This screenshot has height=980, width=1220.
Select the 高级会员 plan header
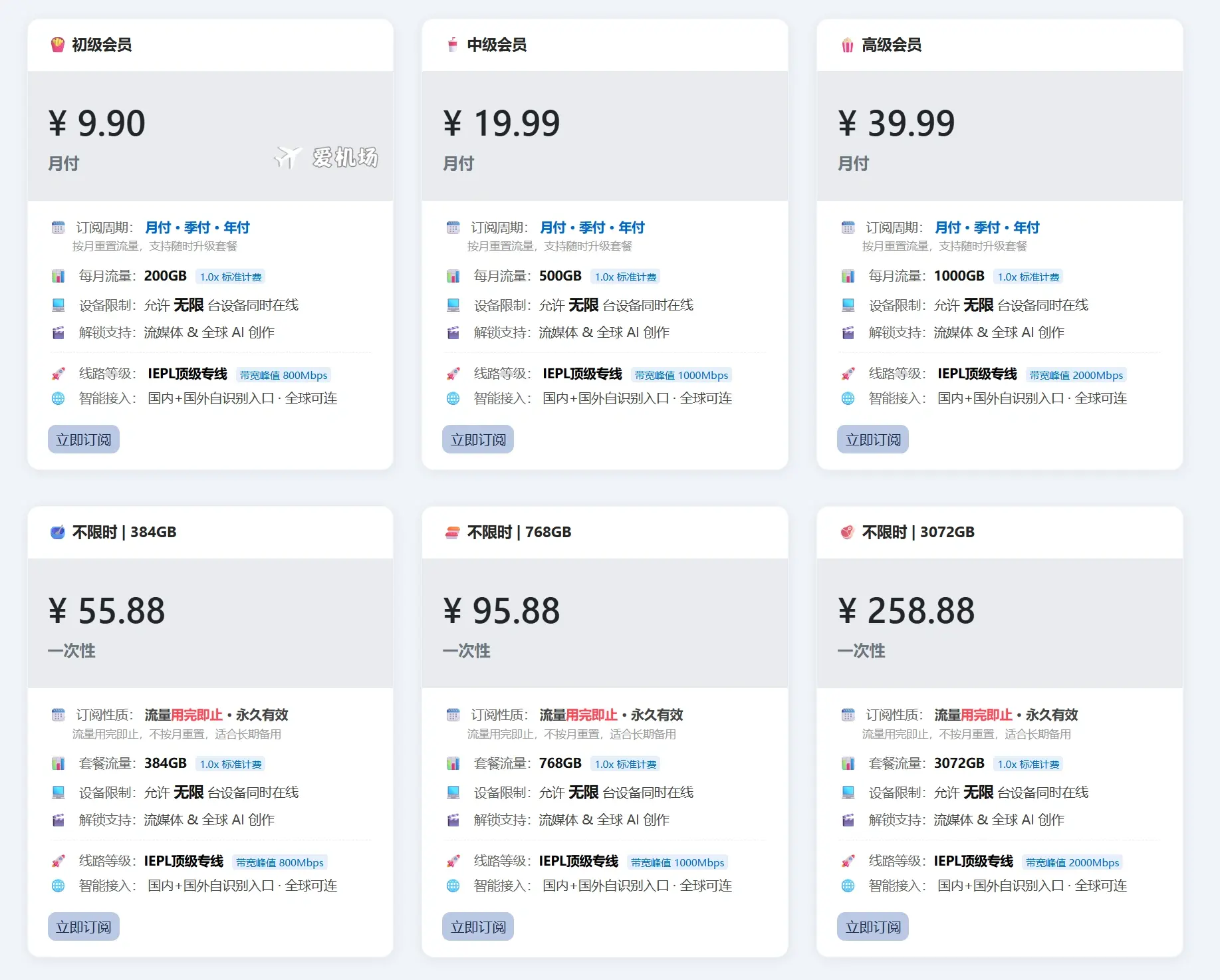pyautogui.click(x=891, y=45)
